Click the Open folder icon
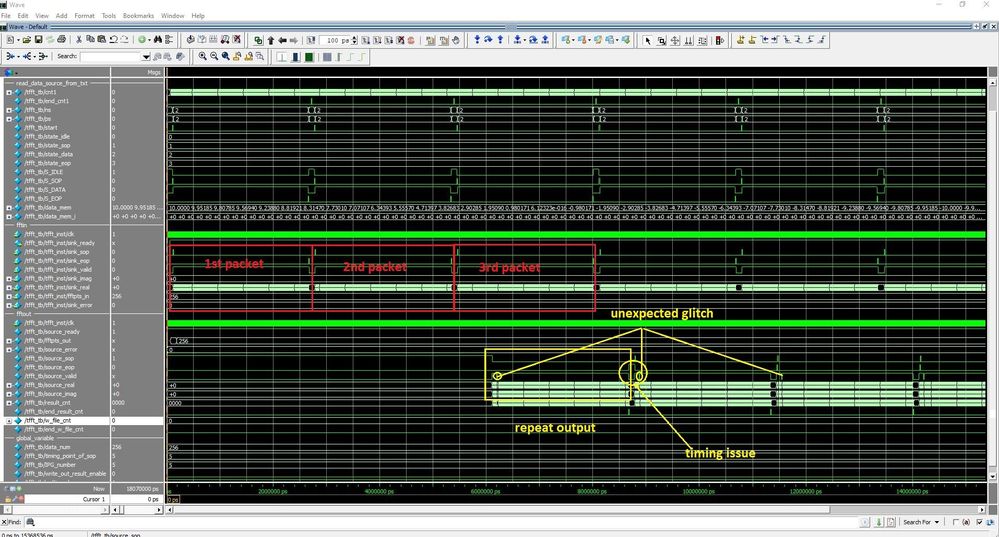Viewport: 999px width, 537px height. coord(25,40)
